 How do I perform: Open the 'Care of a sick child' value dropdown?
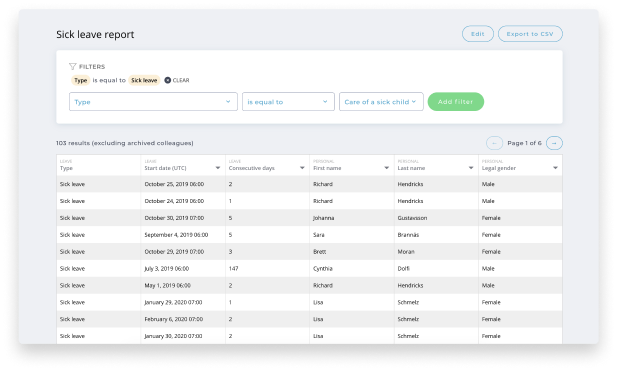381,102
